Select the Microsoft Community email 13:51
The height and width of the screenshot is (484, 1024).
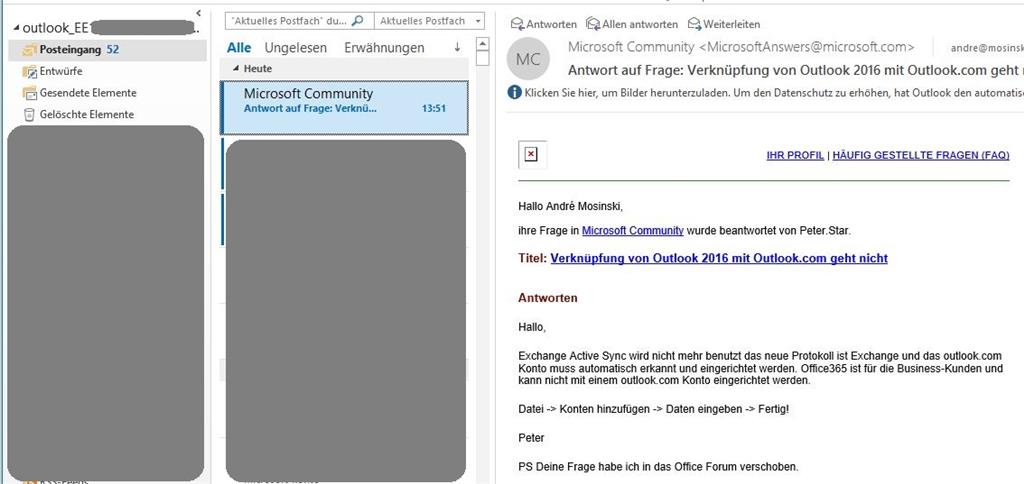(x=345, y=107)
